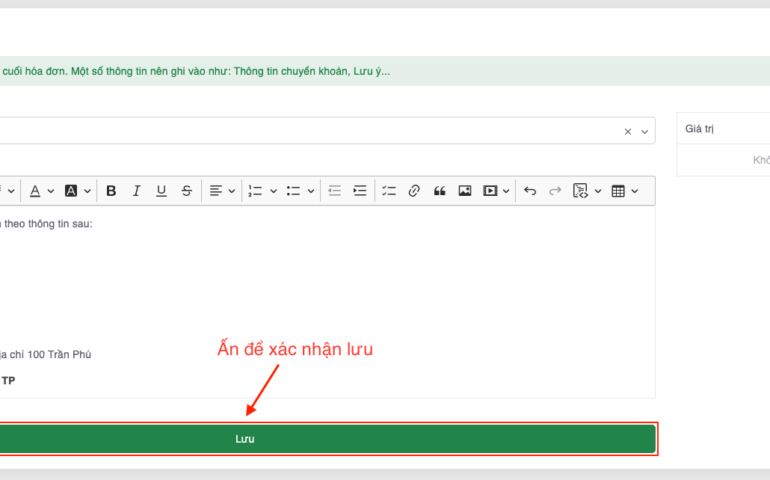Image resolution: width=770 pixels, height=480 pixels.
Task: Decrease indent of the paragraph
Action: [x=335, y=191]
